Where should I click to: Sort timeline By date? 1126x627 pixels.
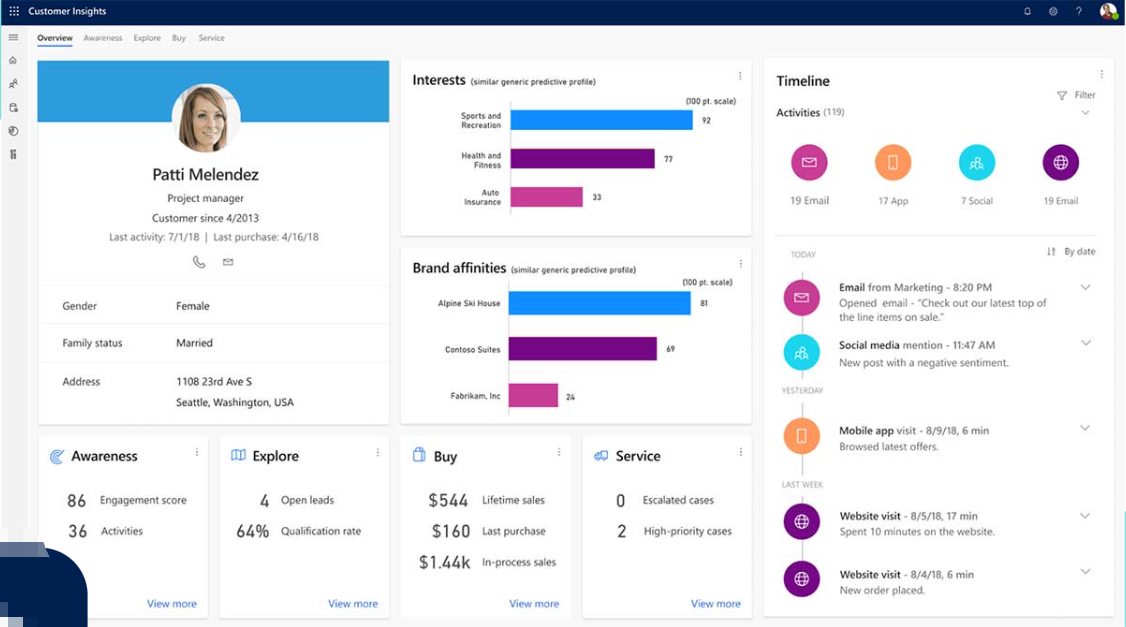click(1071, 251)
